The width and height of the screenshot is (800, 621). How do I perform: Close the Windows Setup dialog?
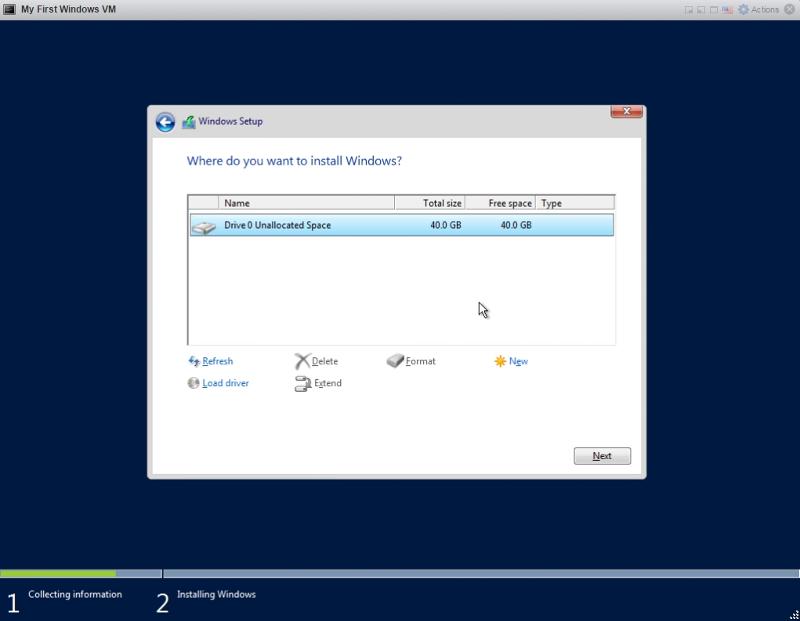(x=627, y=111)
